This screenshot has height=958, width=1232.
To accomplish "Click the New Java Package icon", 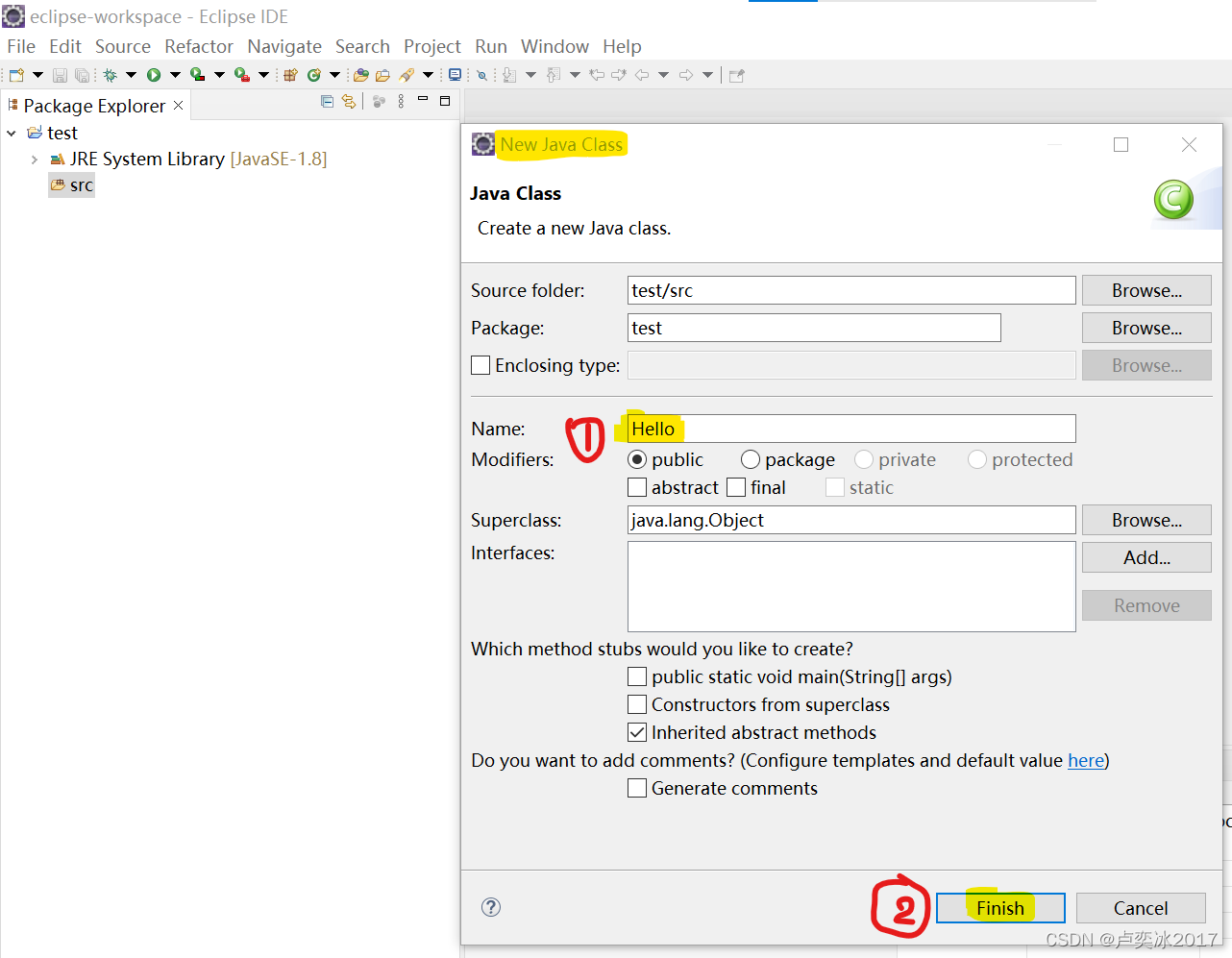I will click(290, 75).
